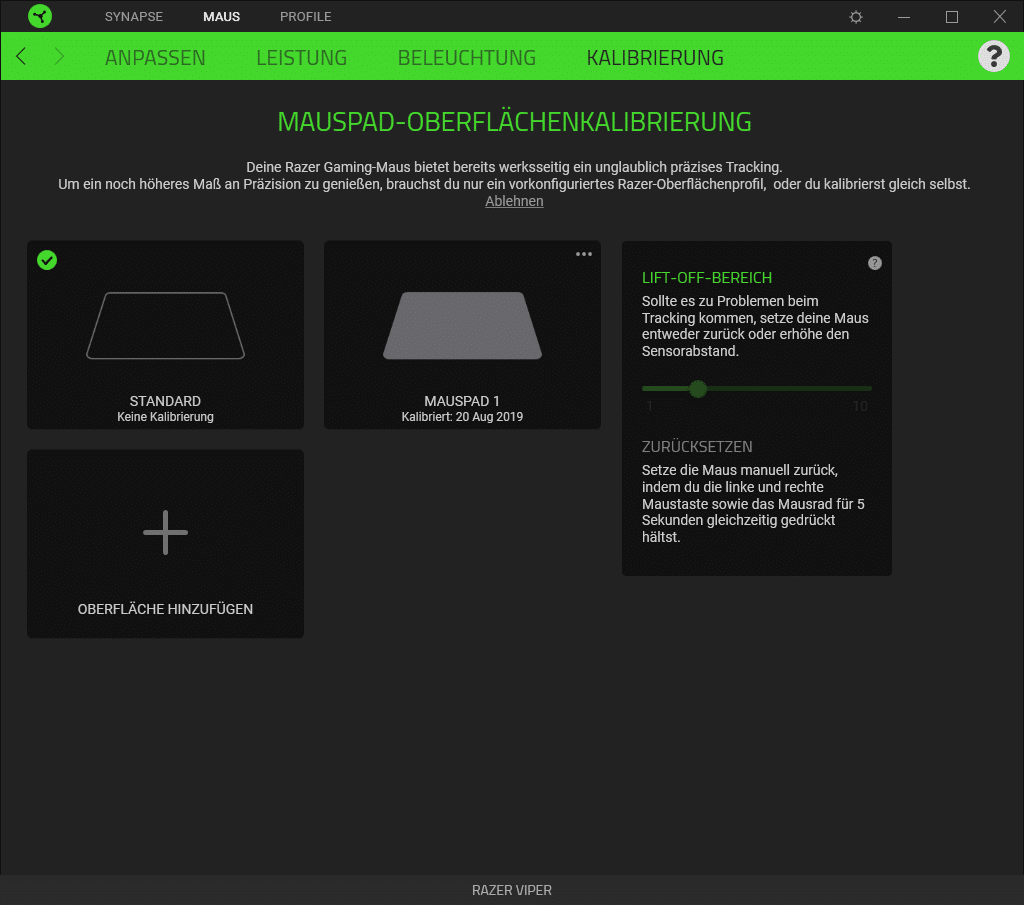
Task: Select the Razer Viper device at bottom
Action: click(511, 890)
